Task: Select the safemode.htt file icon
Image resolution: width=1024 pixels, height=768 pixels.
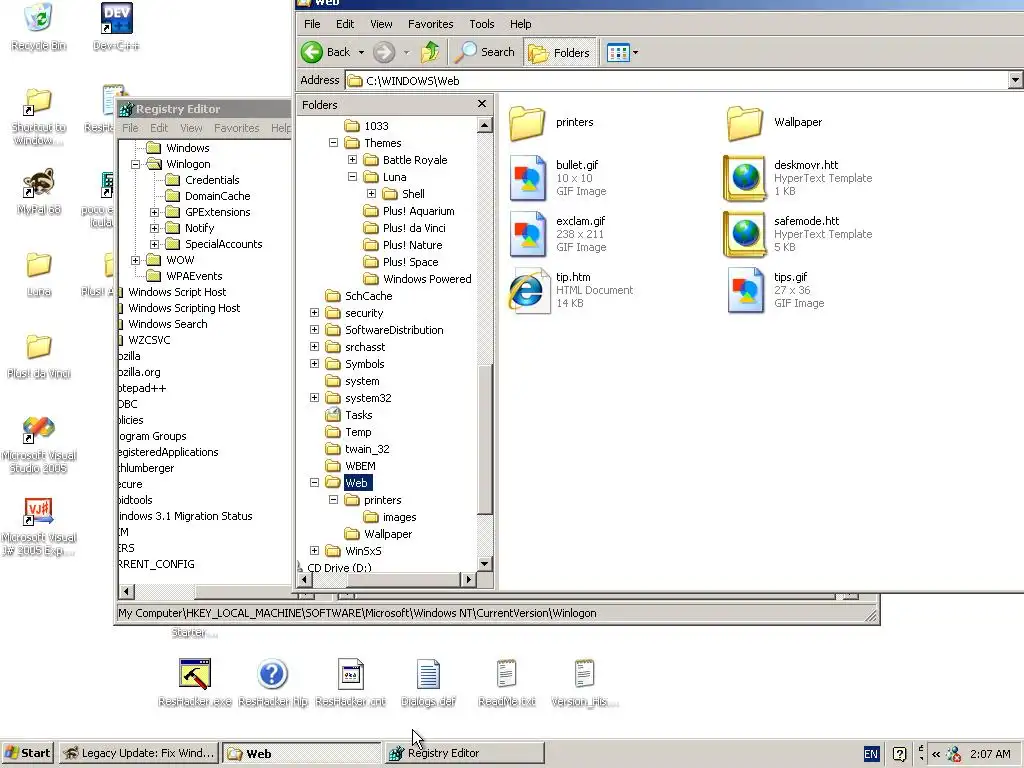Action: tap(745, 234)
